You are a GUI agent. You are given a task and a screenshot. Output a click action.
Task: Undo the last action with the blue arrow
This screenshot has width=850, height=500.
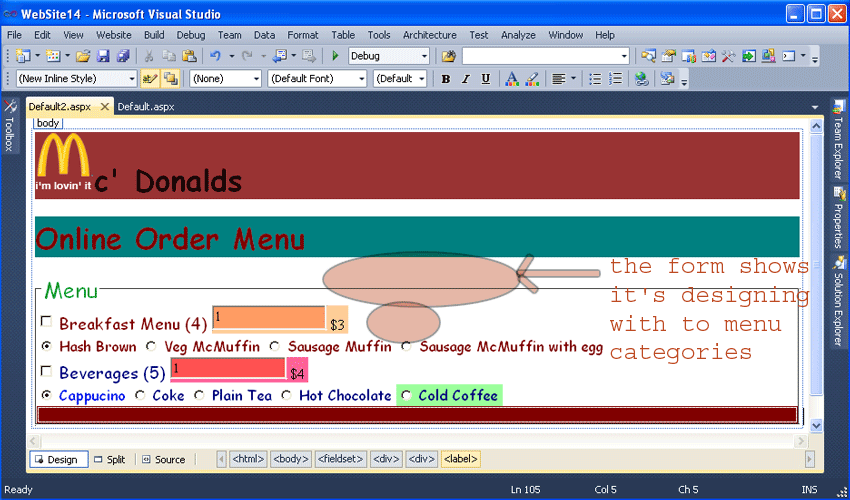(x=215, y=56)
